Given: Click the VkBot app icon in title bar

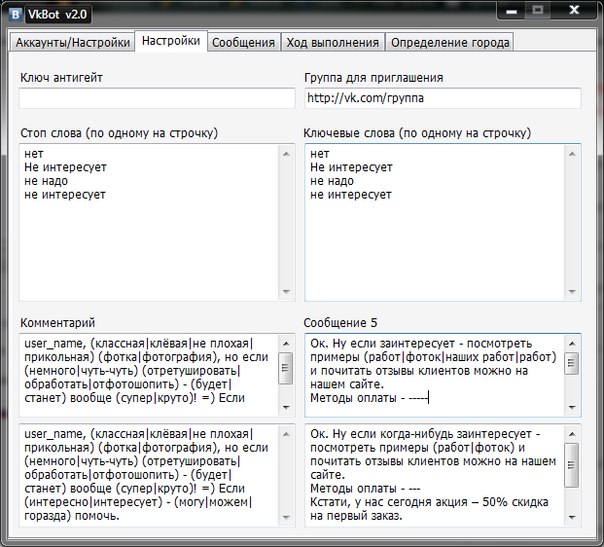Looking at the screenshot, I should [15, 13].
